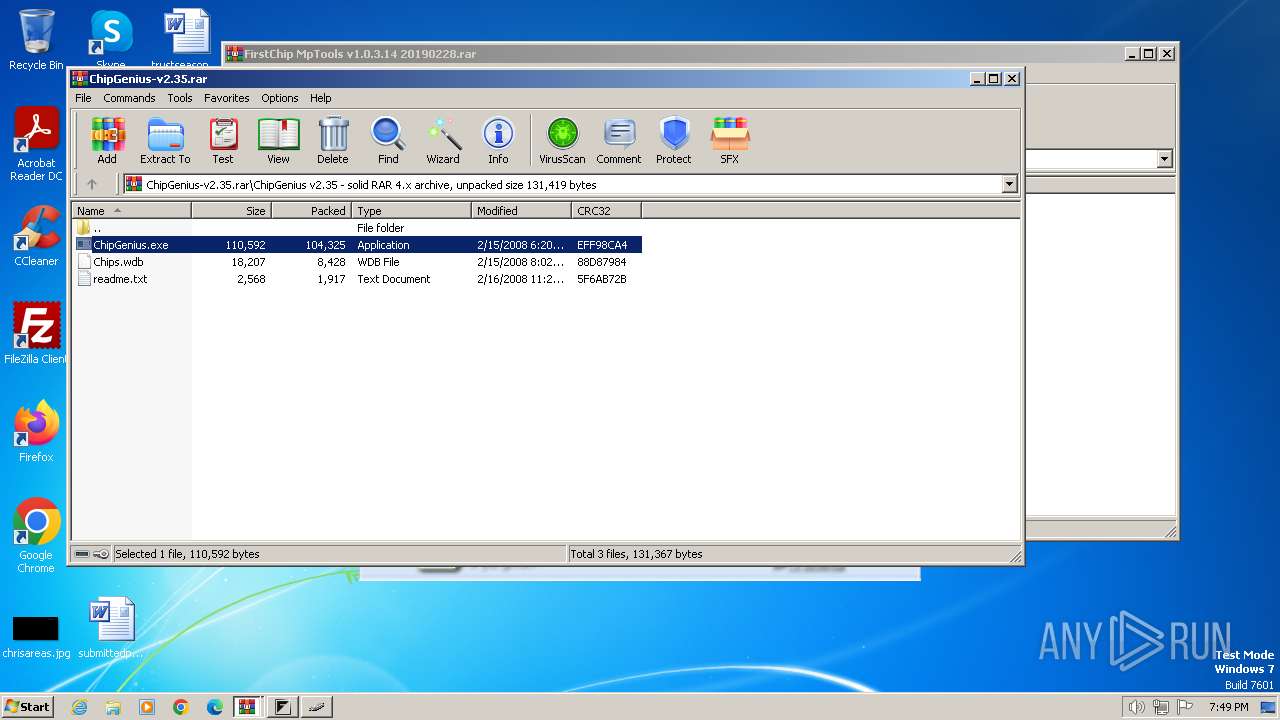The height and width of the screenshot is (720, 1280).
Task: Click the Text Document type cell
Action: click(x=394, y=279)
